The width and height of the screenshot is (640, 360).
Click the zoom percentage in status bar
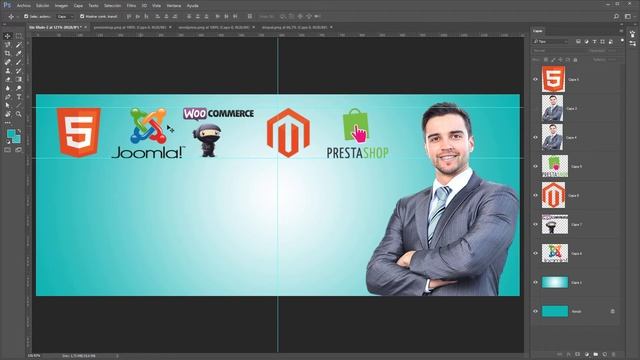click(x=34, y=356)
